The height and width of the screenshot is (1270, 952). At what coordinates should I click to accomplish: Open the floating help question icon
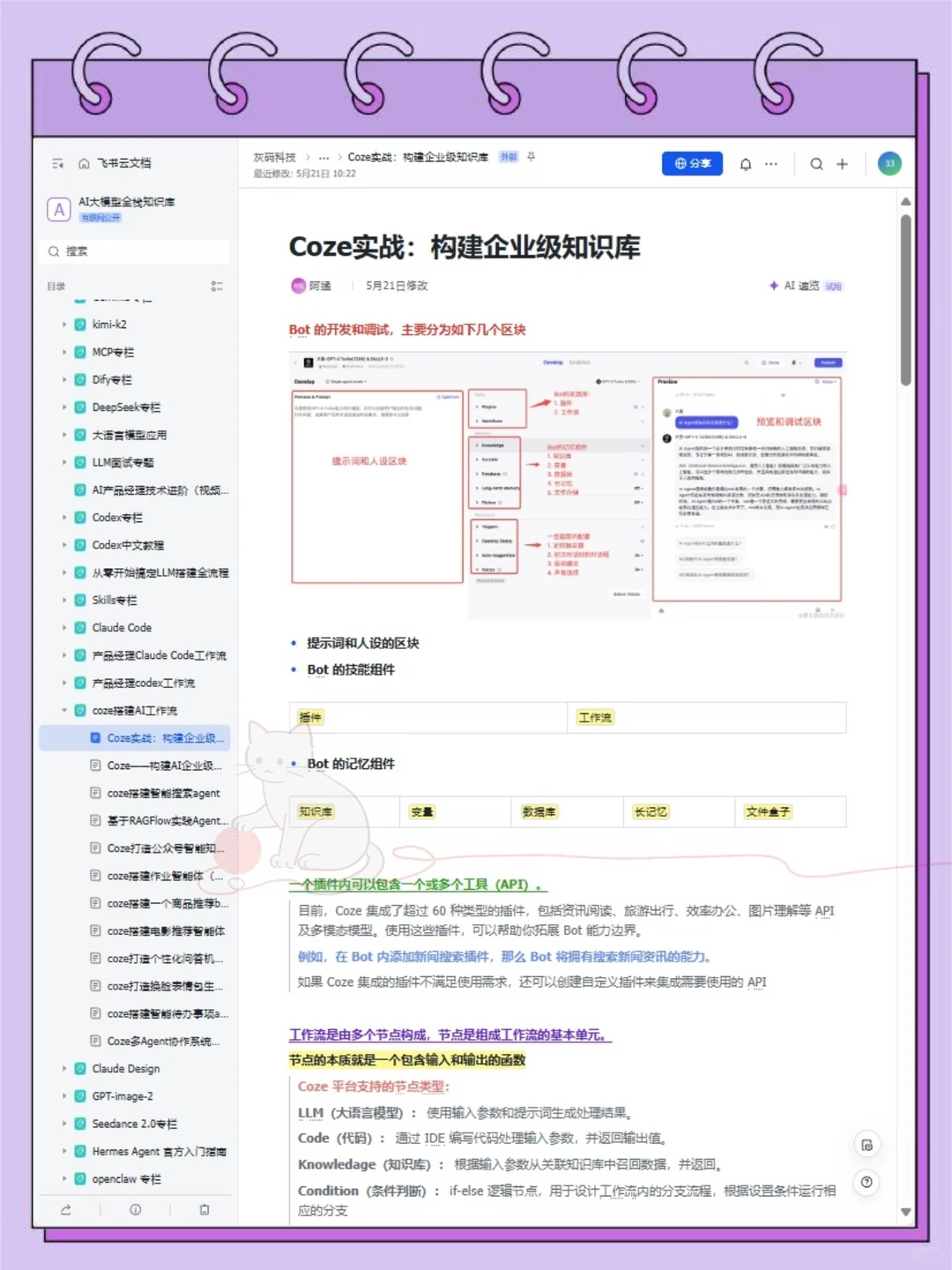866,1182
